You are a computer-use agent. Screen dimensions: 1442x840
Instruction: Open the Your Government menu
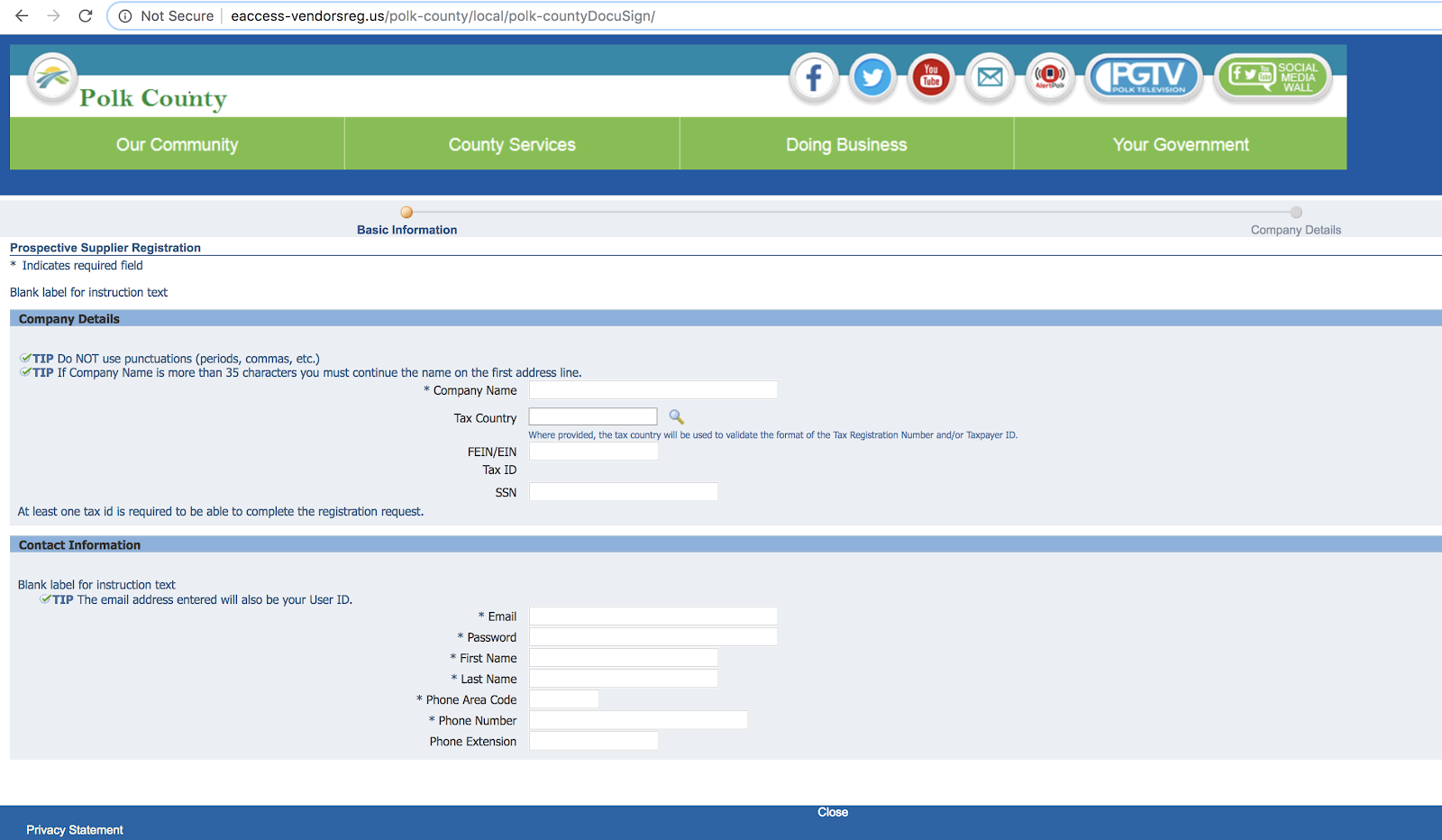click(x=1181, y=144)
